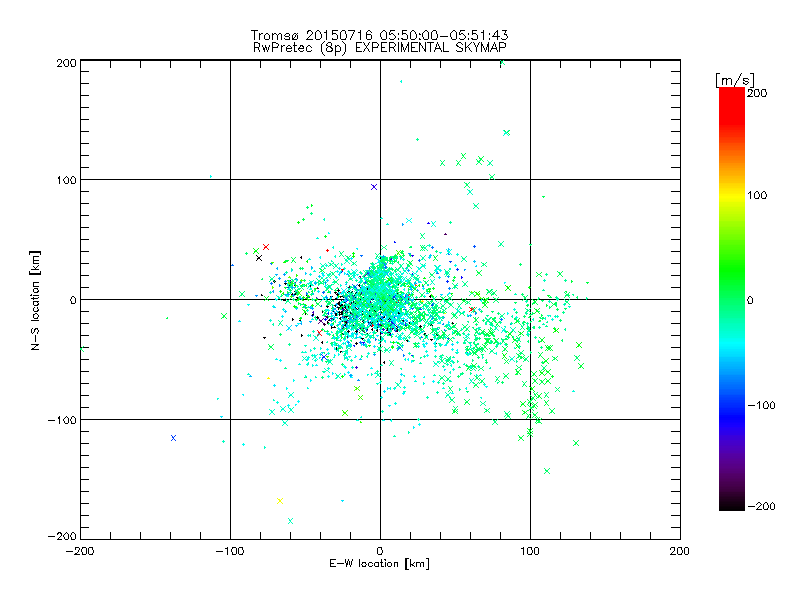Click the blue X marker just below the 100 km line
The image size is (800, 600).
tap(374, 187)
